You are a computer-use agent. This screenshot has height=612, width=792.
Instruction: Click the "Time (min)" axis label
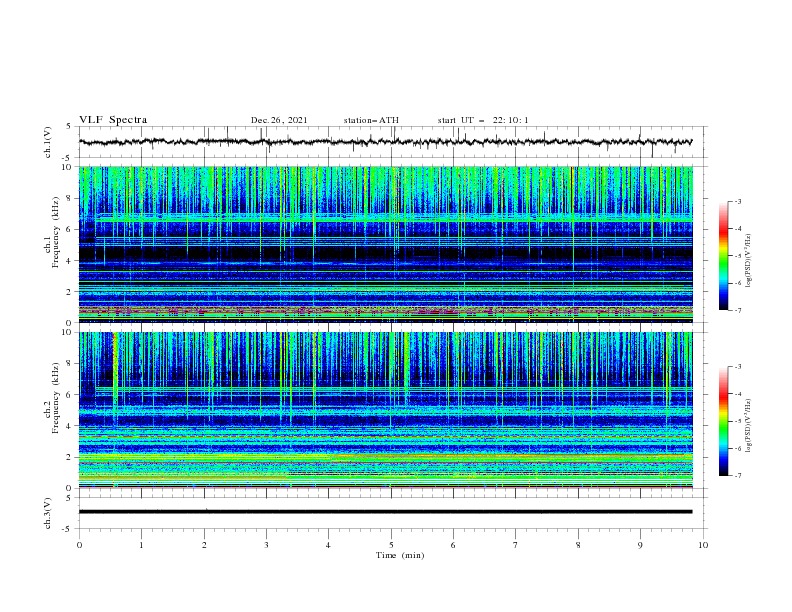coord(400,555)
